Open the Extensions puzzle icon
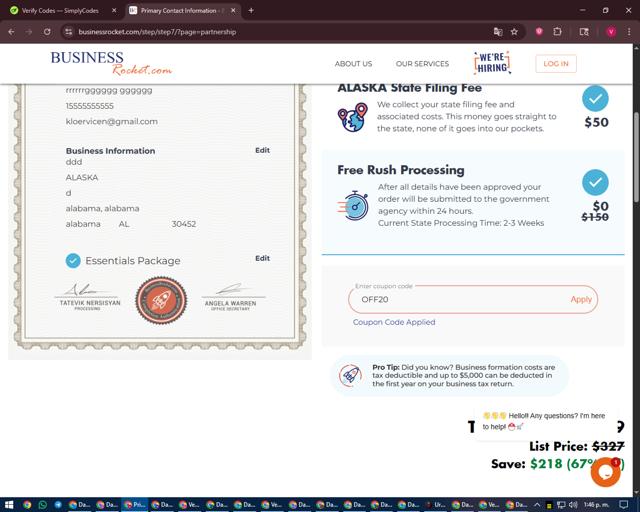Image resolution: width=640 pixels, height=512 pixels. coord(557,31)
